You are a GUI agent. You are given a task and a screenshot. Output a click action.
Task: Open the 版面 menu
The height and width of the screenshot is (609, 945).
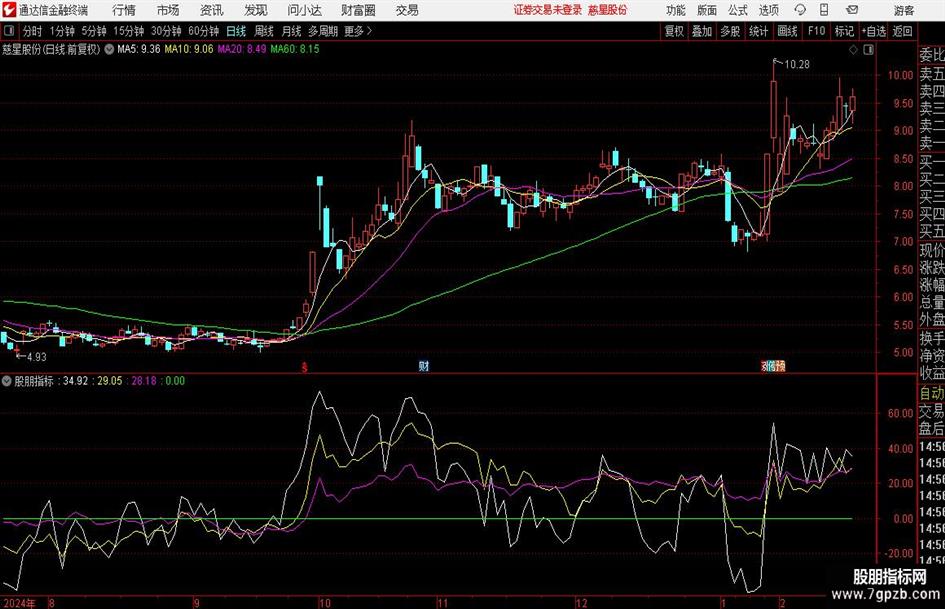[706, 10]
